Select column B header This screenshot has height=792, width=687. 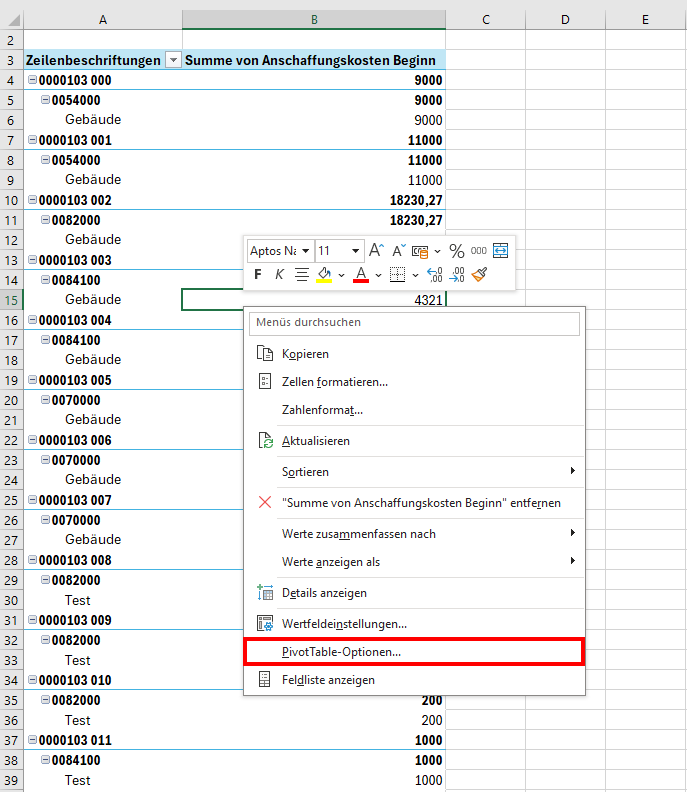coord(314,20)
